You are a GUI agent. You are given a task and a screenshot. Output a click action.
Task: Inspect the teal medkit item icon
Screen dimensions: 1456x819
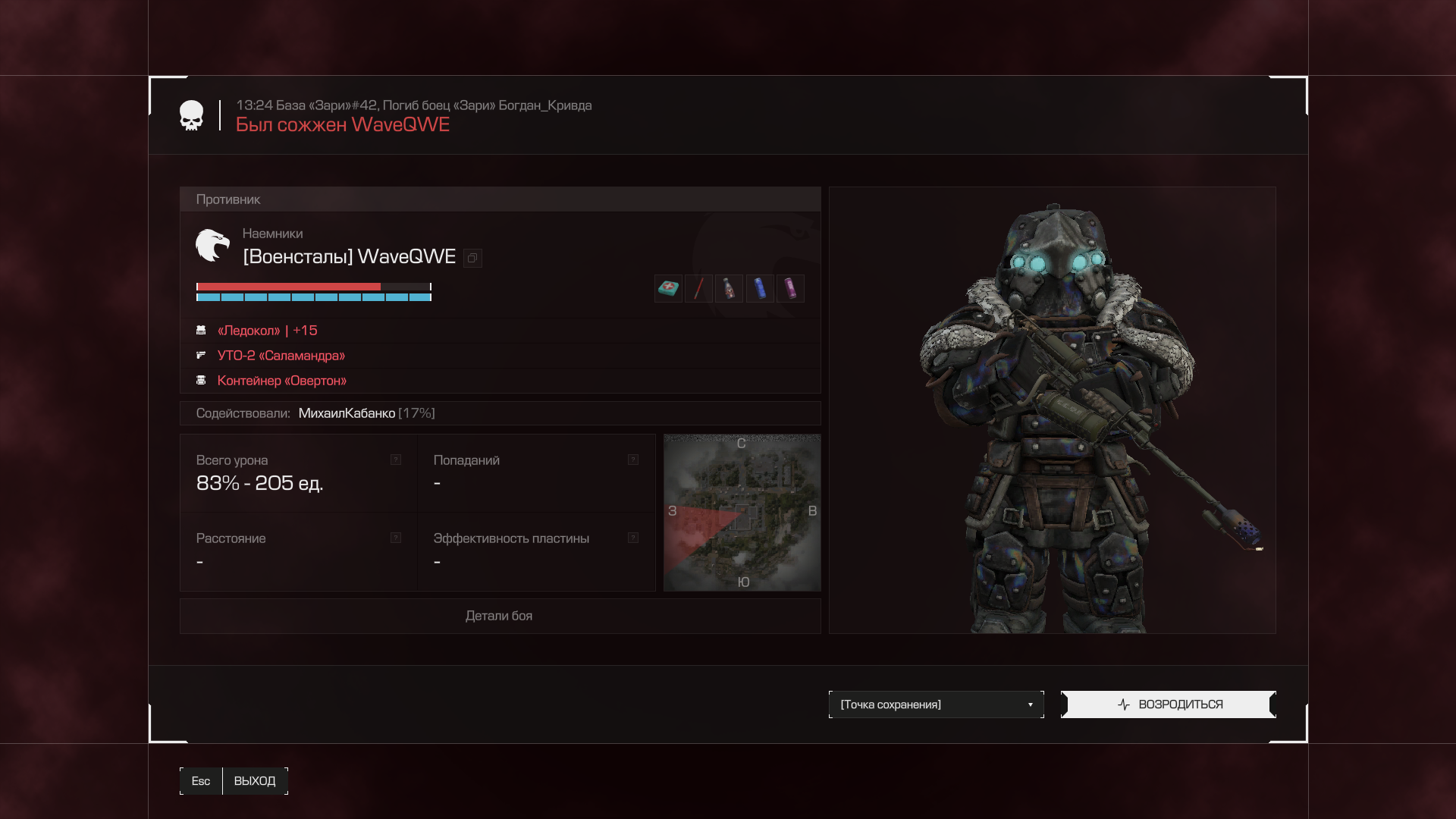tap(668, 288)
